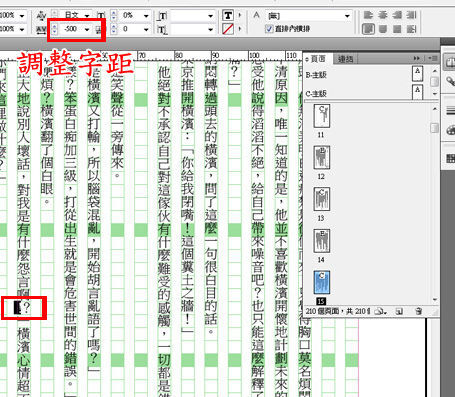Click the masters list scroll up arrow
The image size is (455, 397).
(434, 70)
